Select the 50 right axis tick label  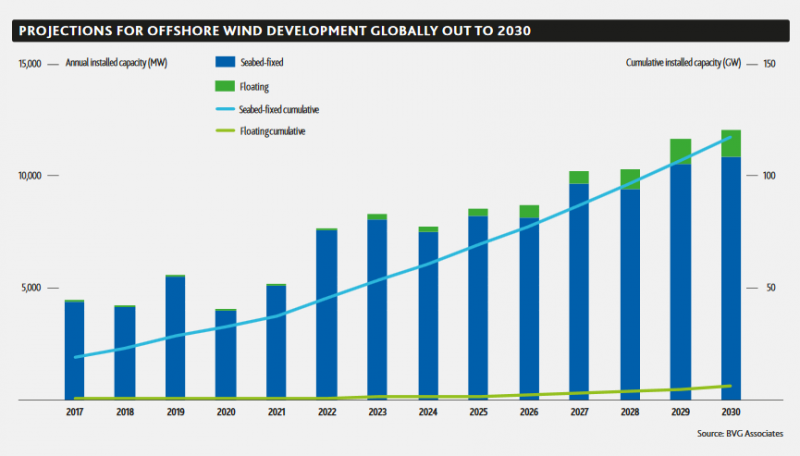770,288
